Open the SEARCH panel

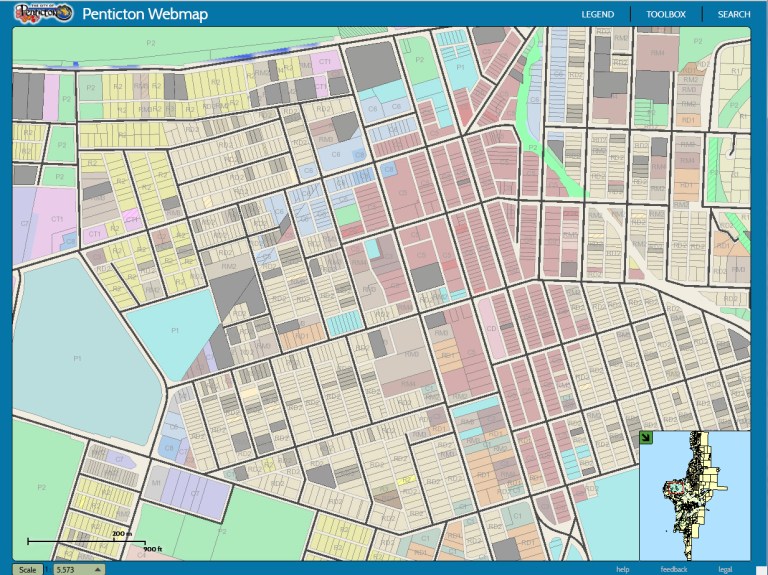(x=733, y=14)
